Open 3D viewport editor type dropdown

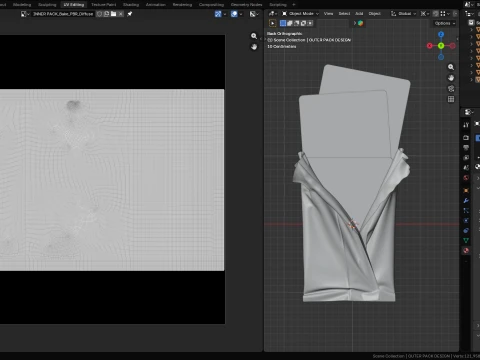click(x=273, y=14)
